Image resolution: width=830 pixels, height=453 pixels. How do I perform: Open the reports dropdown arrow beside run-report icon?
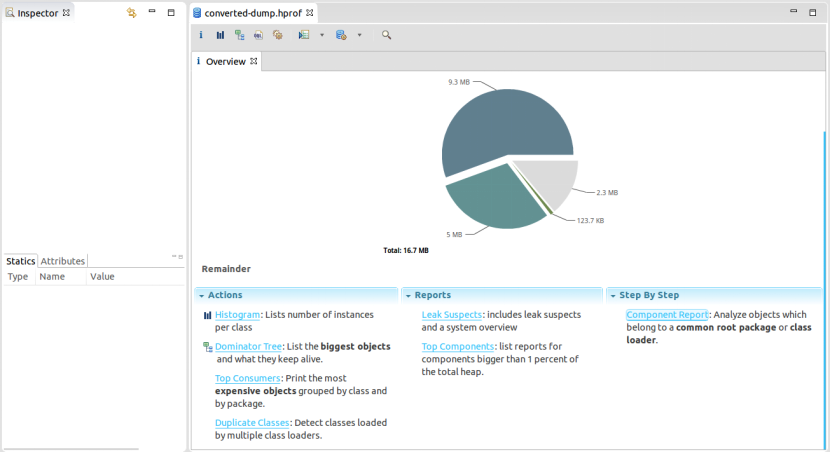coord(322,35)
